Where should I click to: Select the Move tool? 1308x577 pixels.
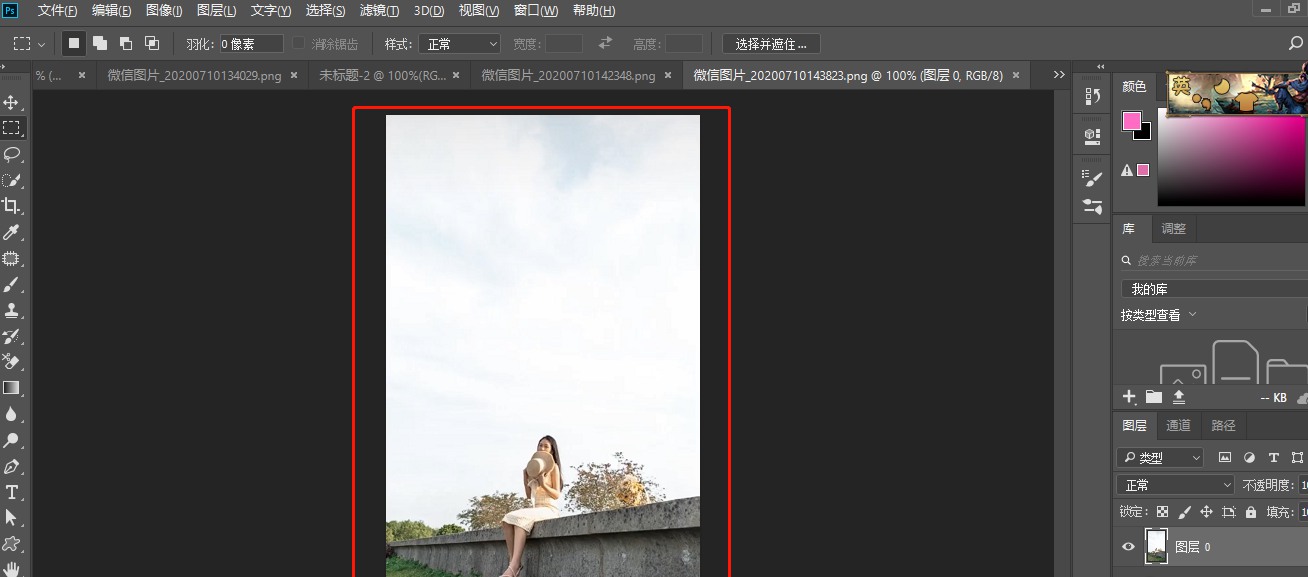point(13,101)
